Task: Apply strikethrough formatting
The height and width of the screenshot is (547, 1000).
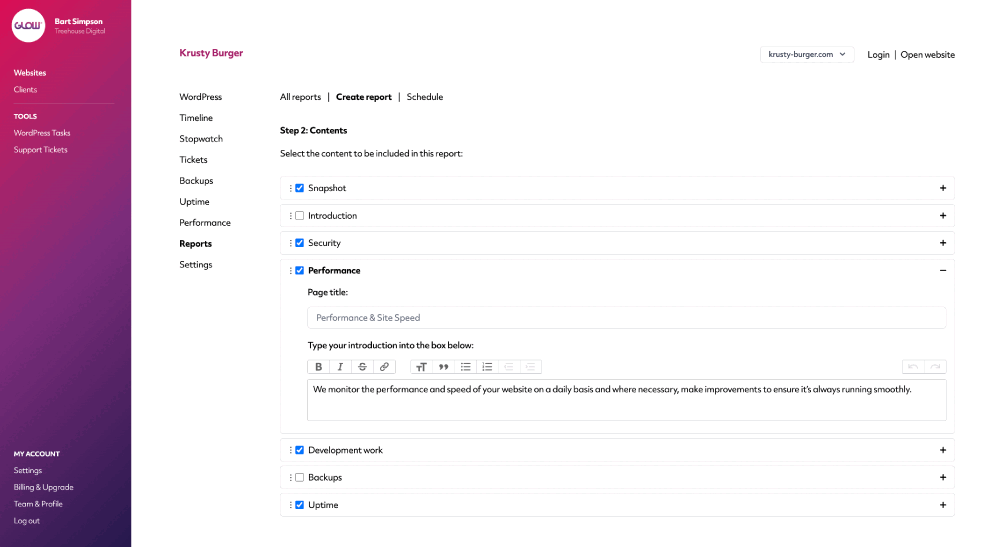Action: [362, 367]
